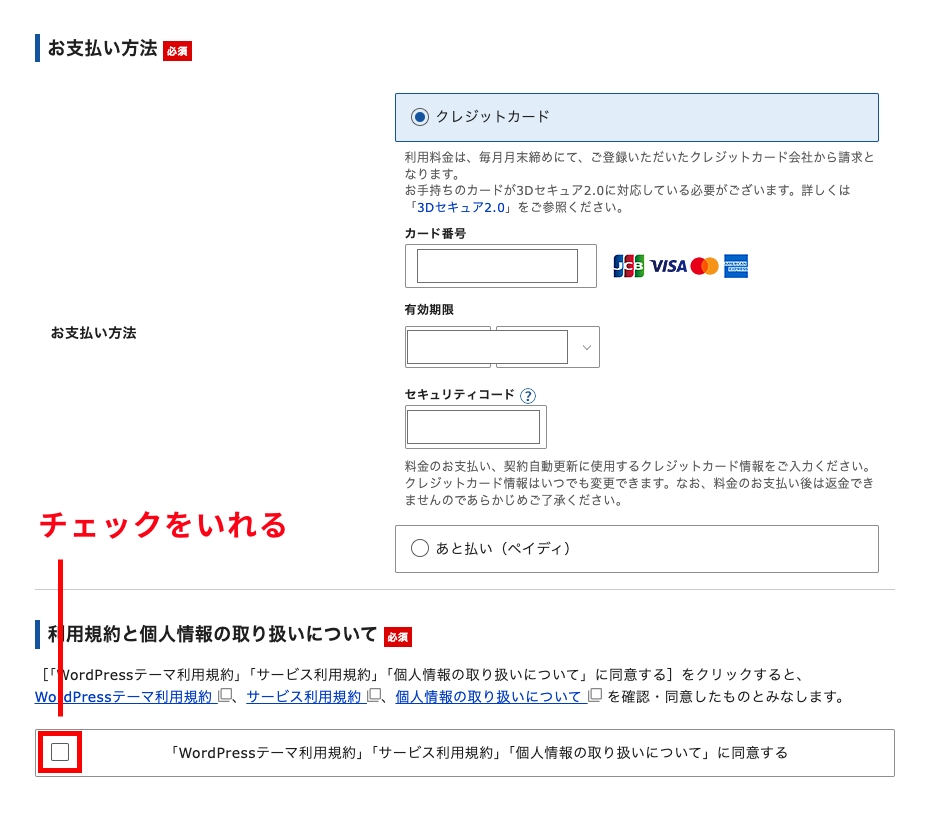Focus the カード番号 input field
Screen dimensions: 929x820
[497, 266]
